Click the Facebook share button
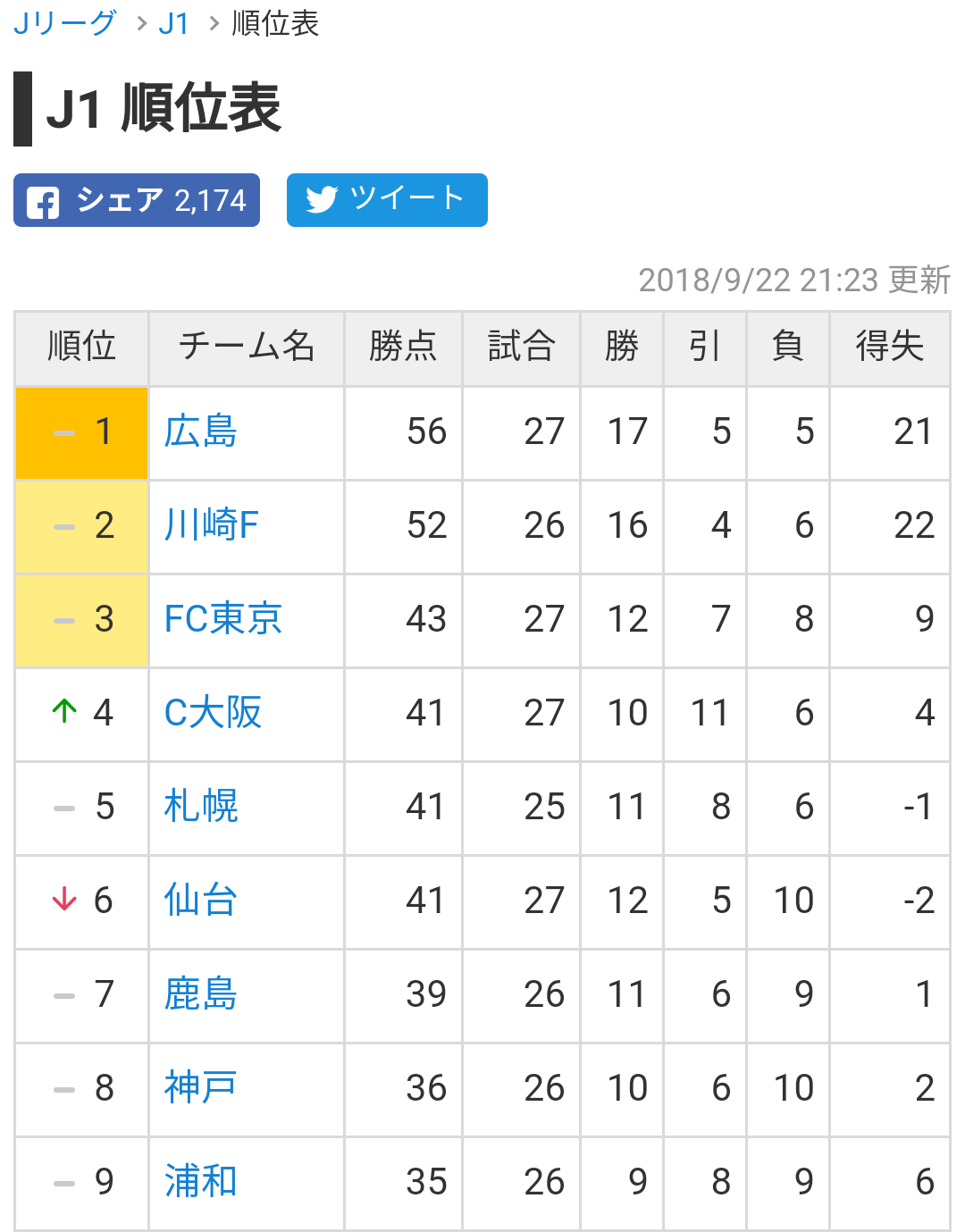The width and height of the screenshot is (965, 1232). pyautogui.click(x=137, y=200)
